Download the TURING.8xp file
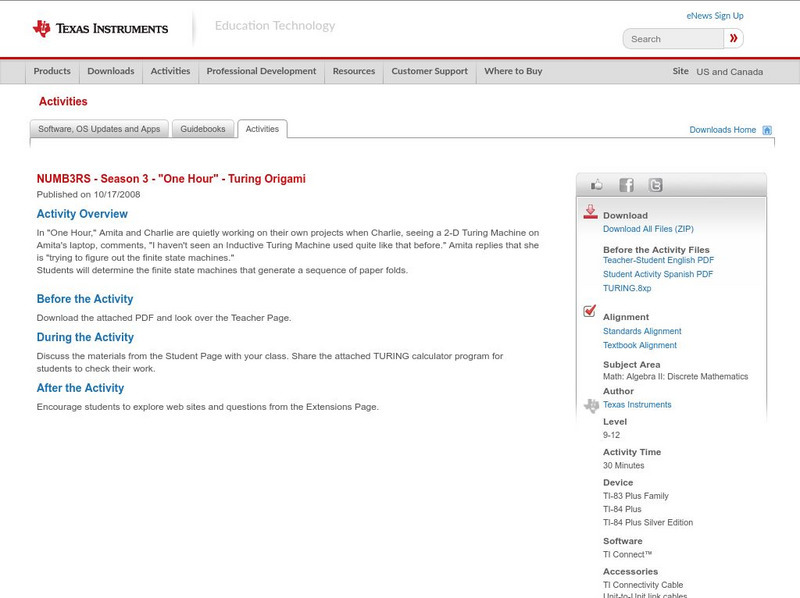The width and height of the screenshot is (800, 598). pyautogui.click(x=627, y=288)
